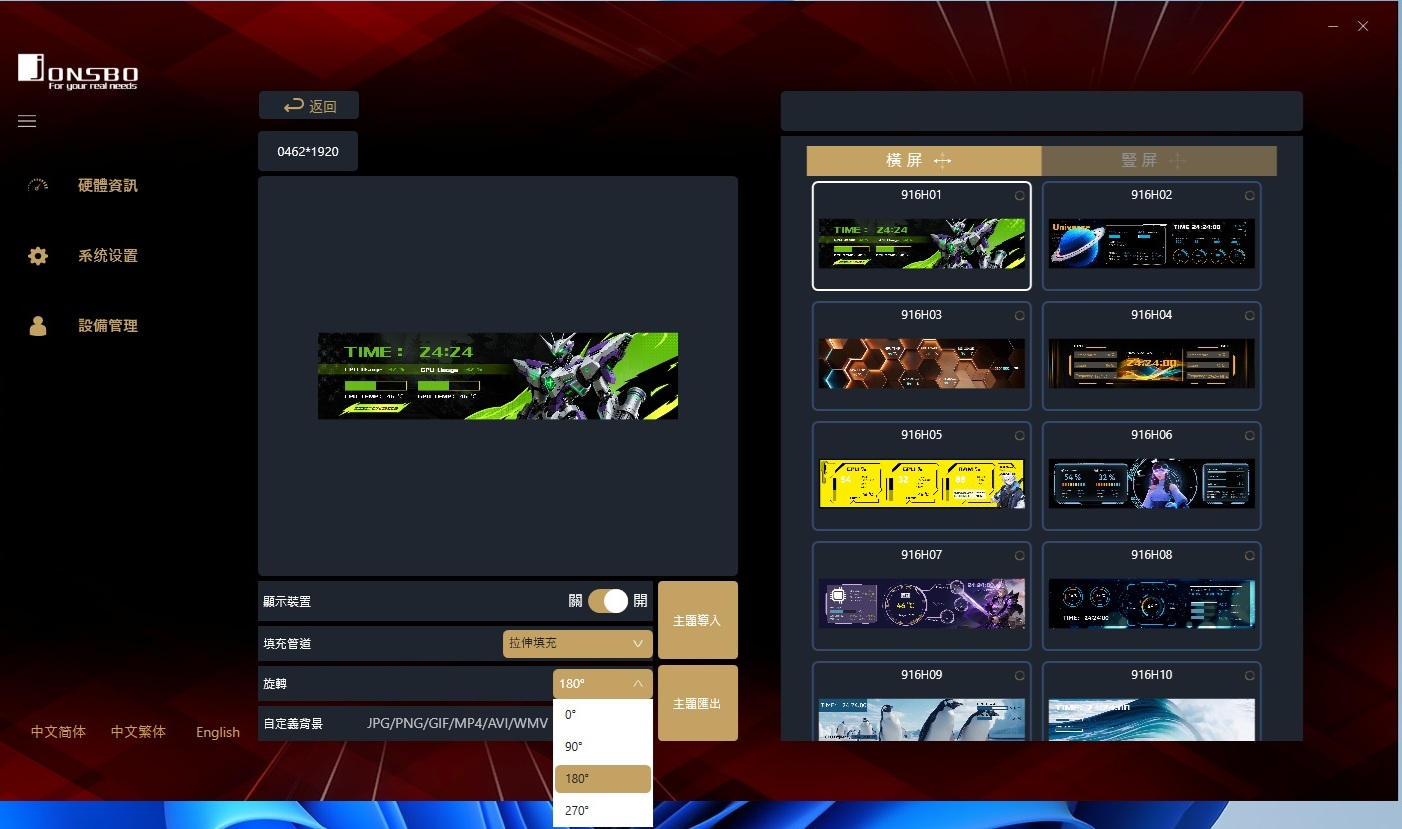Viewport: 1402px width, 829px height.
Task: Select 90° rotation option
Action: pos(603,747)
